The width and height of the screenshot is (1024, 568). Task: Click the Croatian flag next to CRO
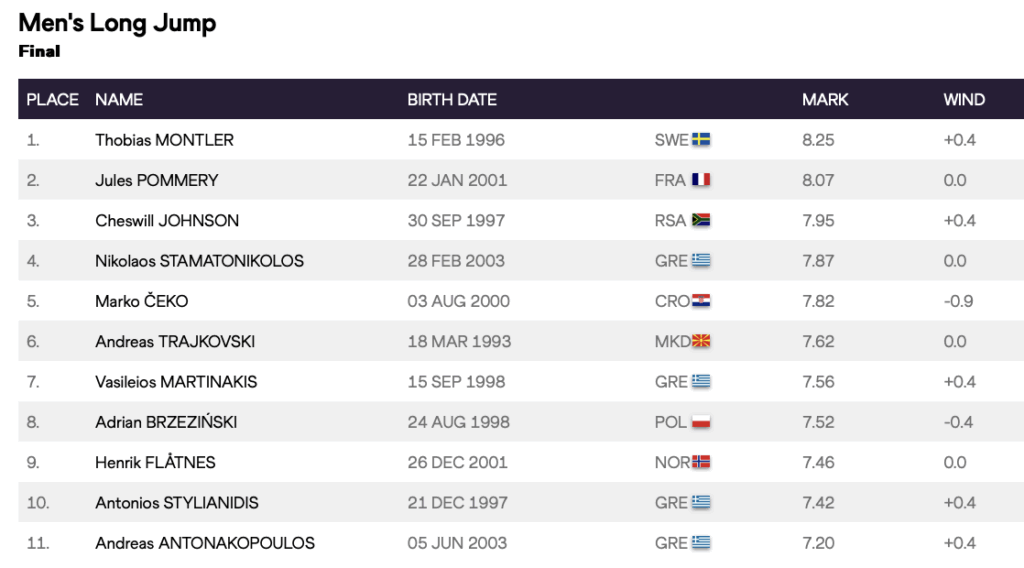point(700,301)
